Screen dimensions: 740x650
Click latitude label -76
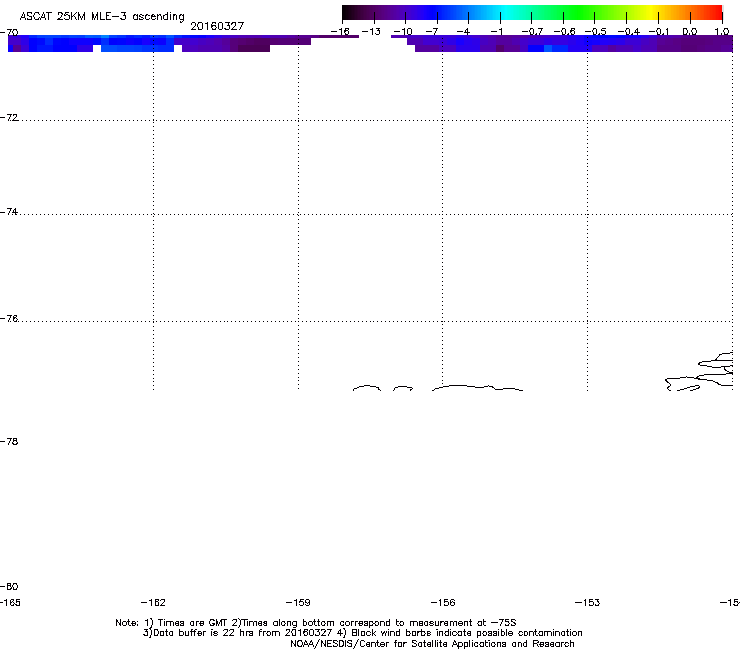[x=9, y=319]
